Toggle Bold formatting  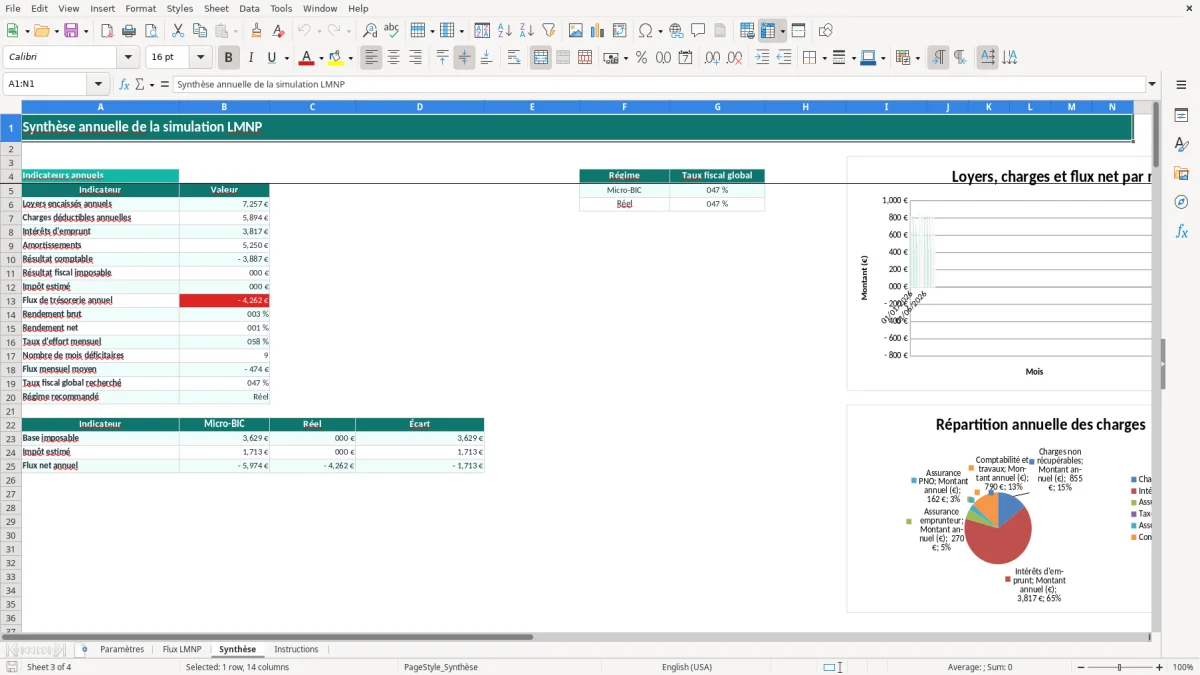229,58
